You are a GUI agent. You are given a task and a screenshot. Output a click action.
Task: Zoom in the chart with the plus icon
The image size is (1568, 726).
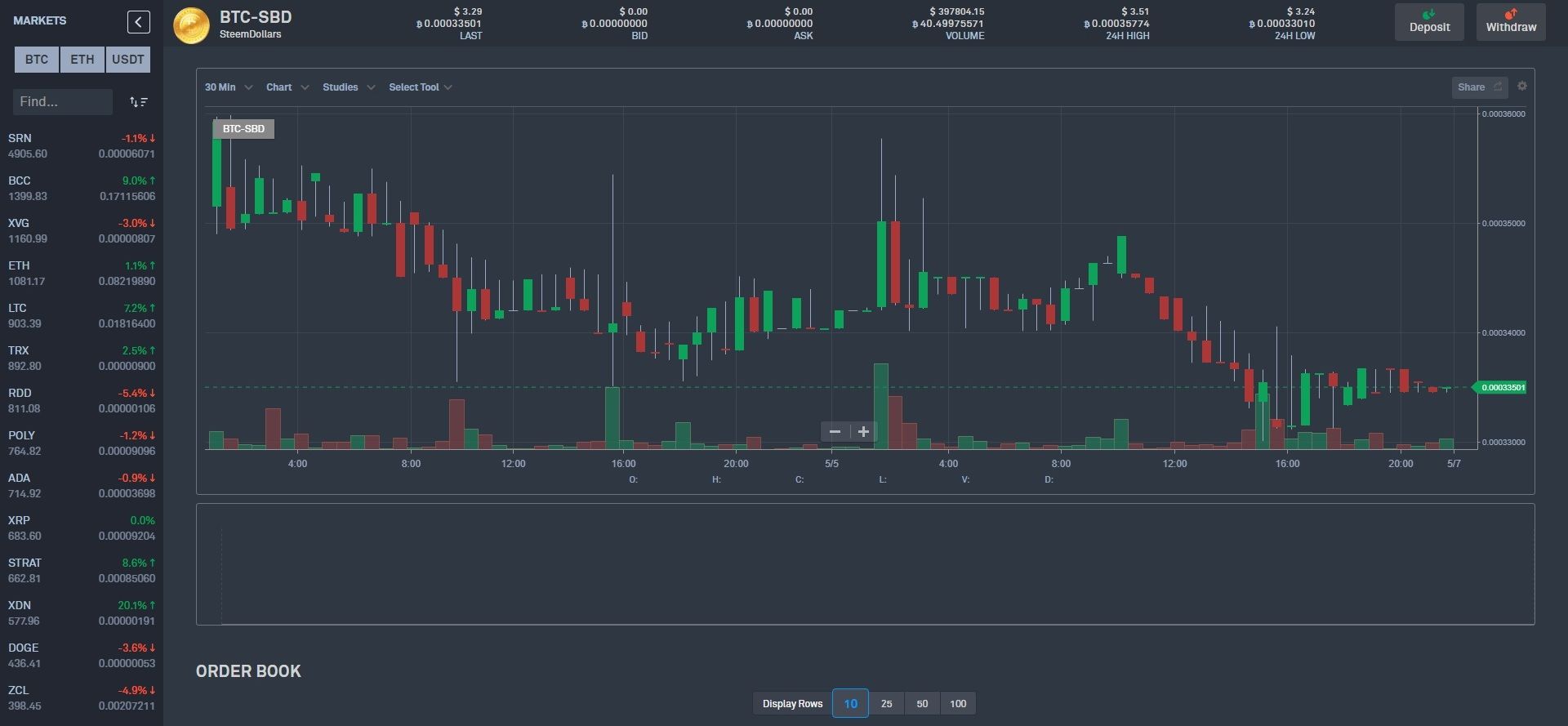pos(863,431)
